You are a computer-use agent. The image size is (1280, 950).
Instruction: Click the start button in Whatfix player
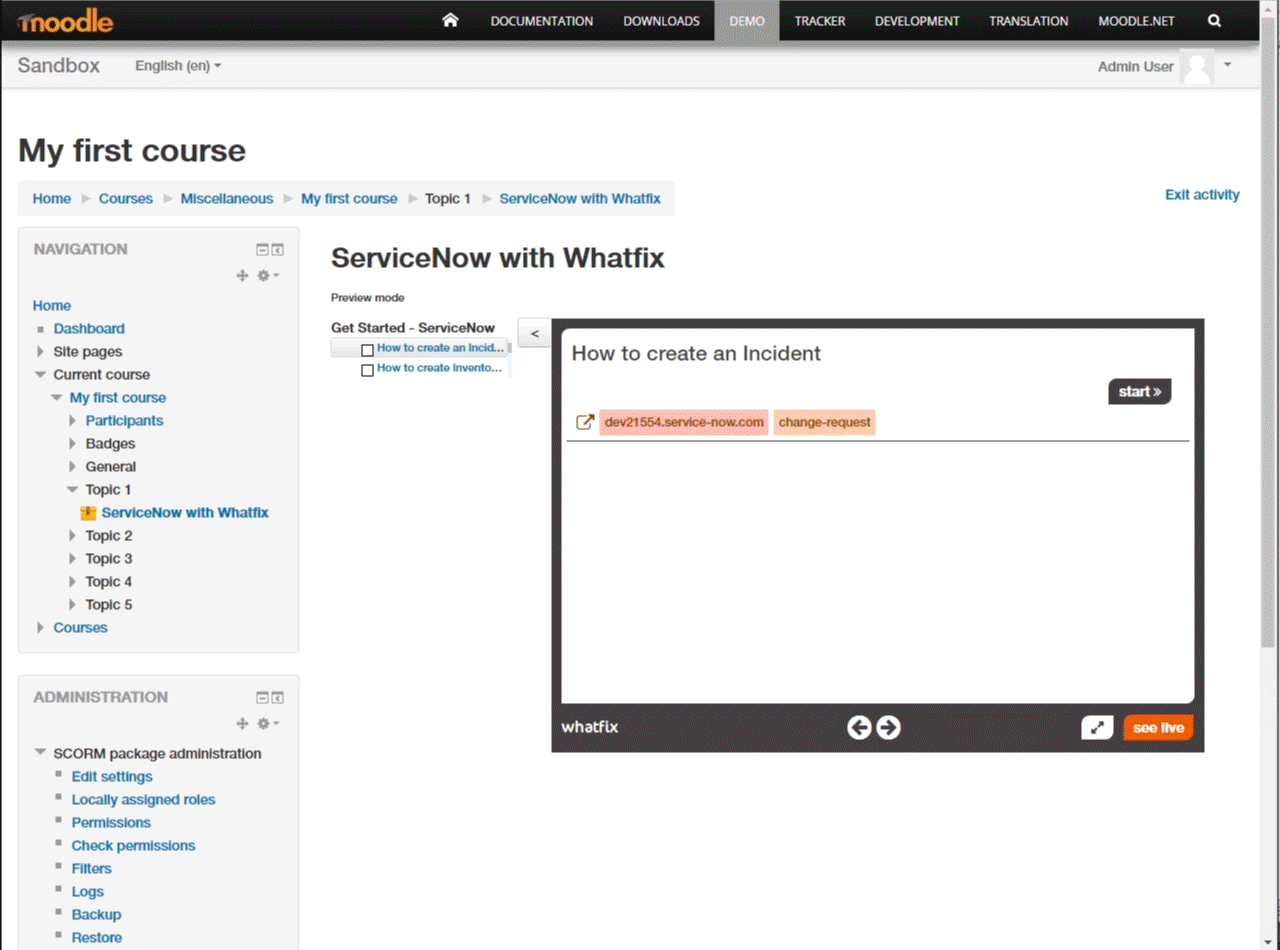pos(1139,391)
